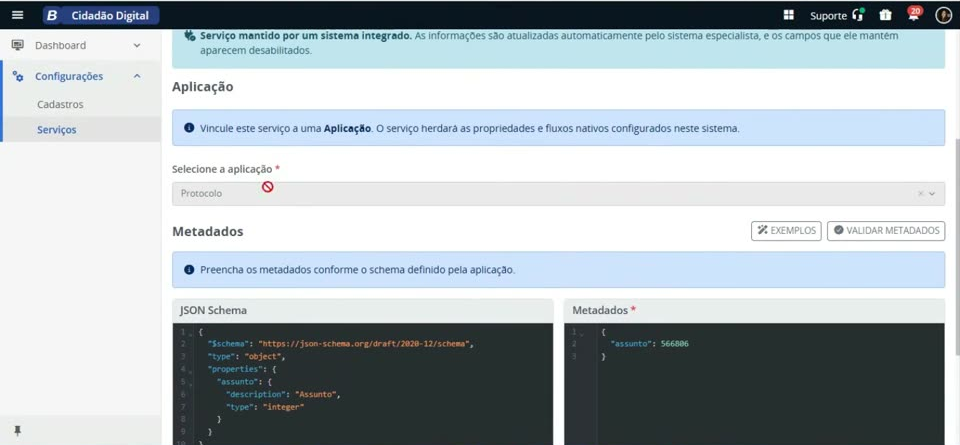Viewport: 960px width, 445px height.
Task: Click the info icon in the Metadados notice
Action: pos(189,269)
